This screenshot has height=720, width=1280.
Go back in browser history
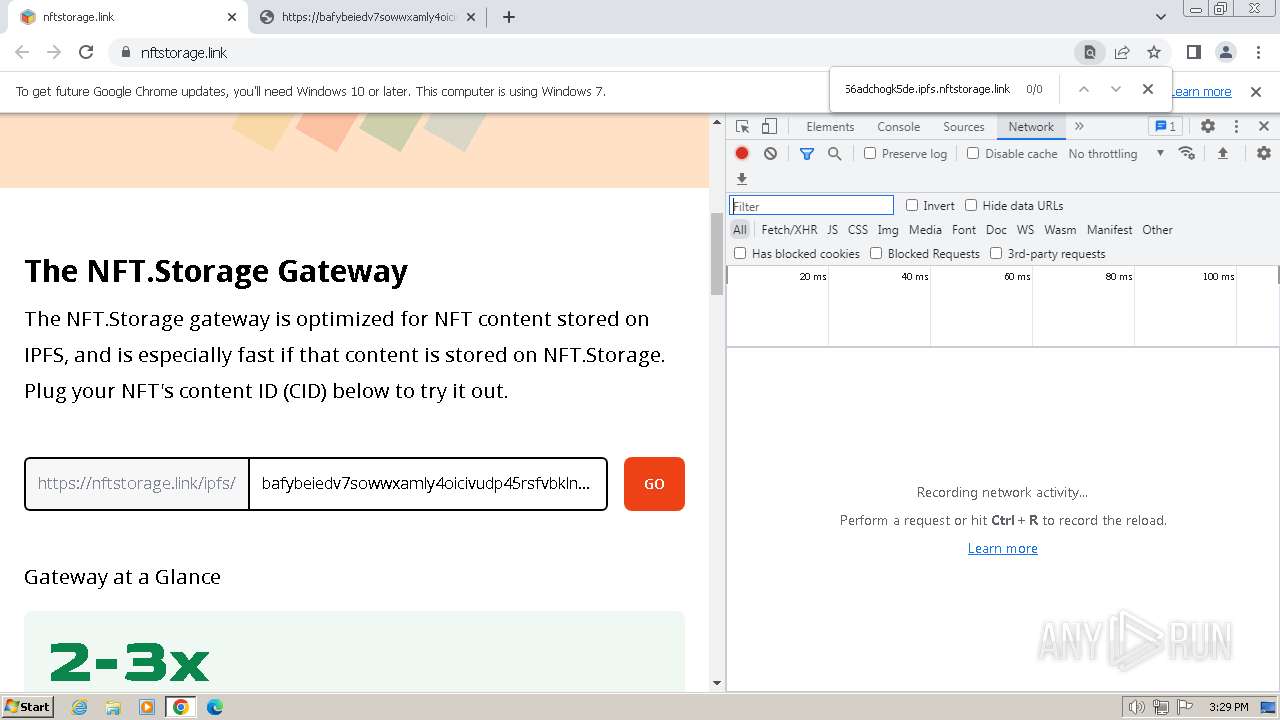(22, 53)
